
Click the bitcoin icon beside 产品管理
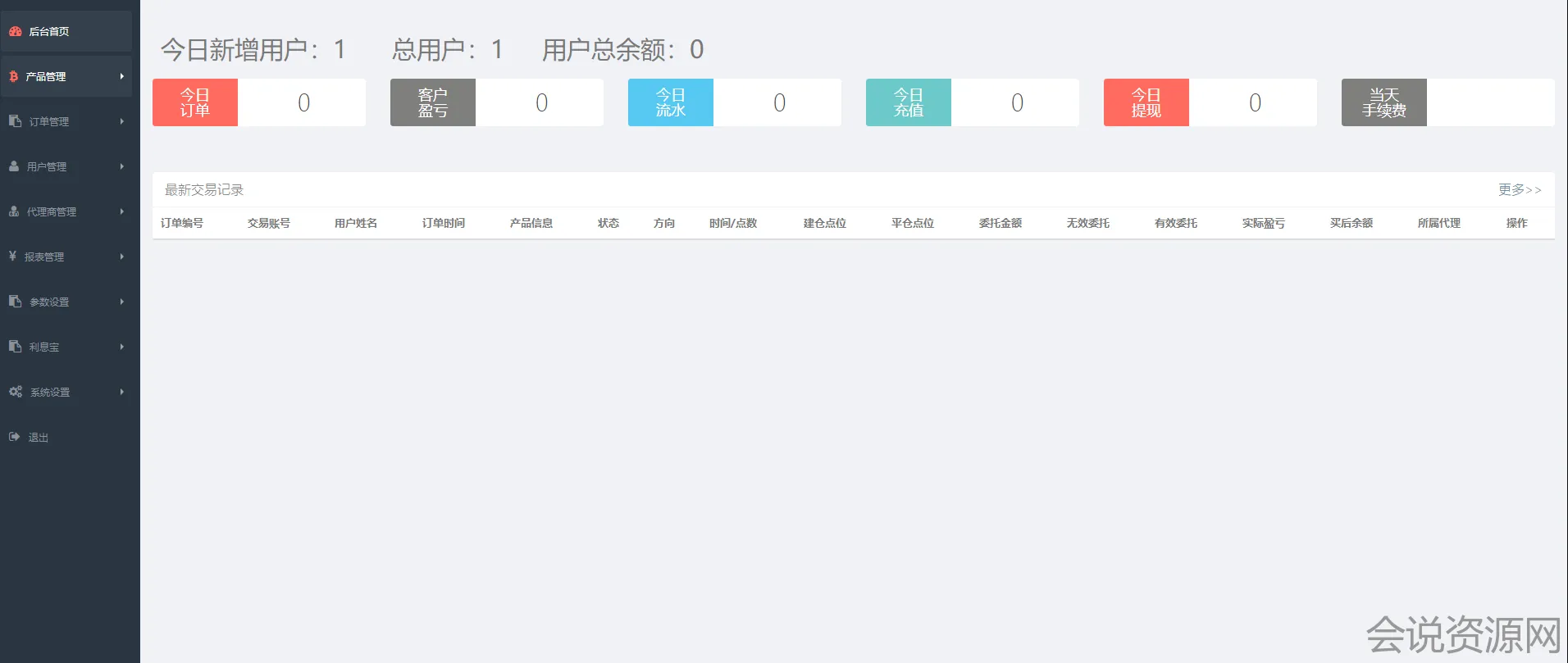click(13, 76)
